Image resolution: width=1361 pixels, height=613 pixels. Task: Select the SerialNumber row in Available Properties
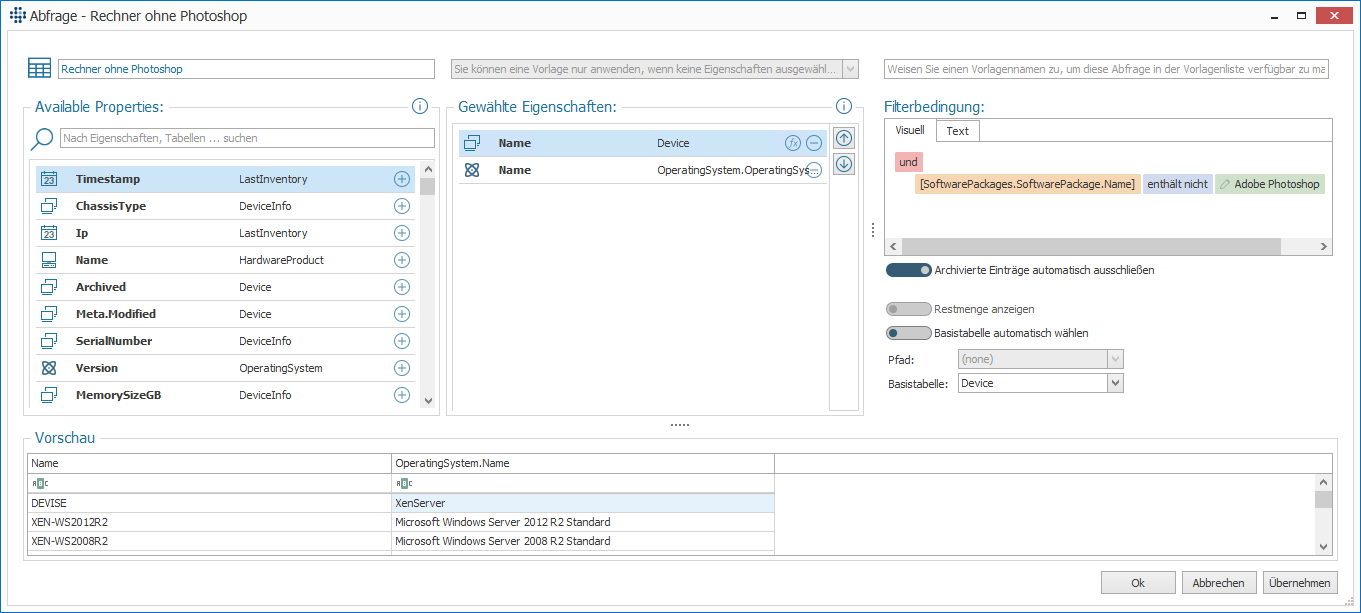tap(225, 341)
